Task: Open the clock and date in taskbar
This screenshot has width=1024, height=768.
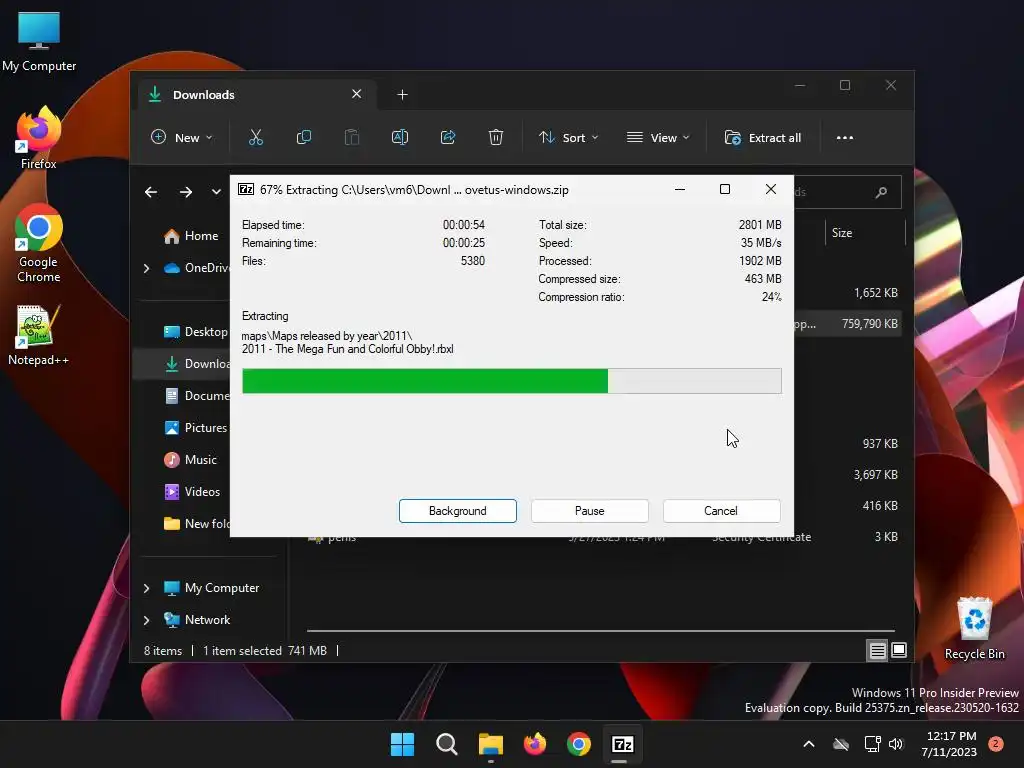Action: (x=952, y=744)
